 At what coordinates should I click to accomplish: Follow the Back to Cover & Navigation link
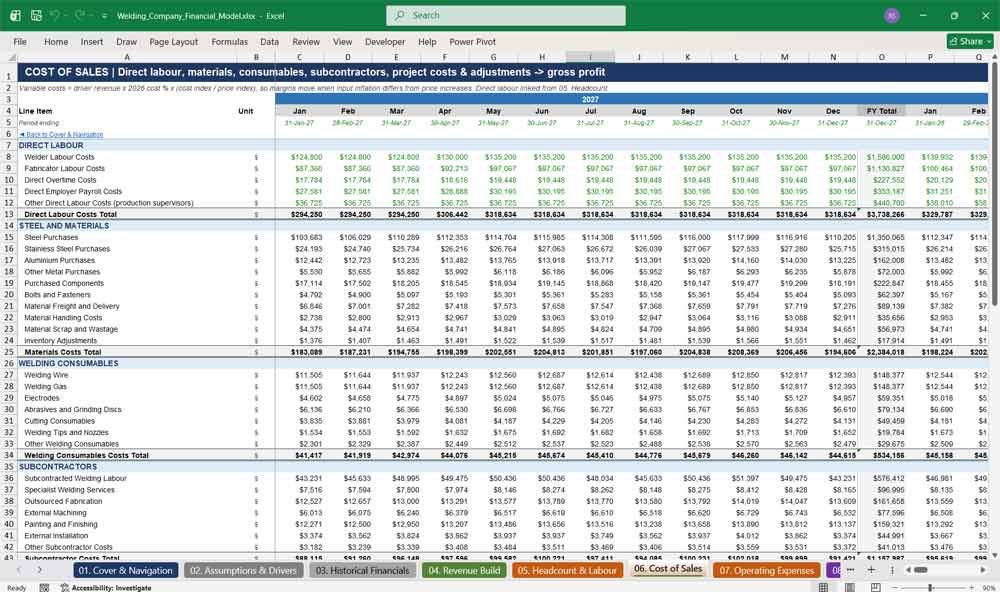(61, 135)
